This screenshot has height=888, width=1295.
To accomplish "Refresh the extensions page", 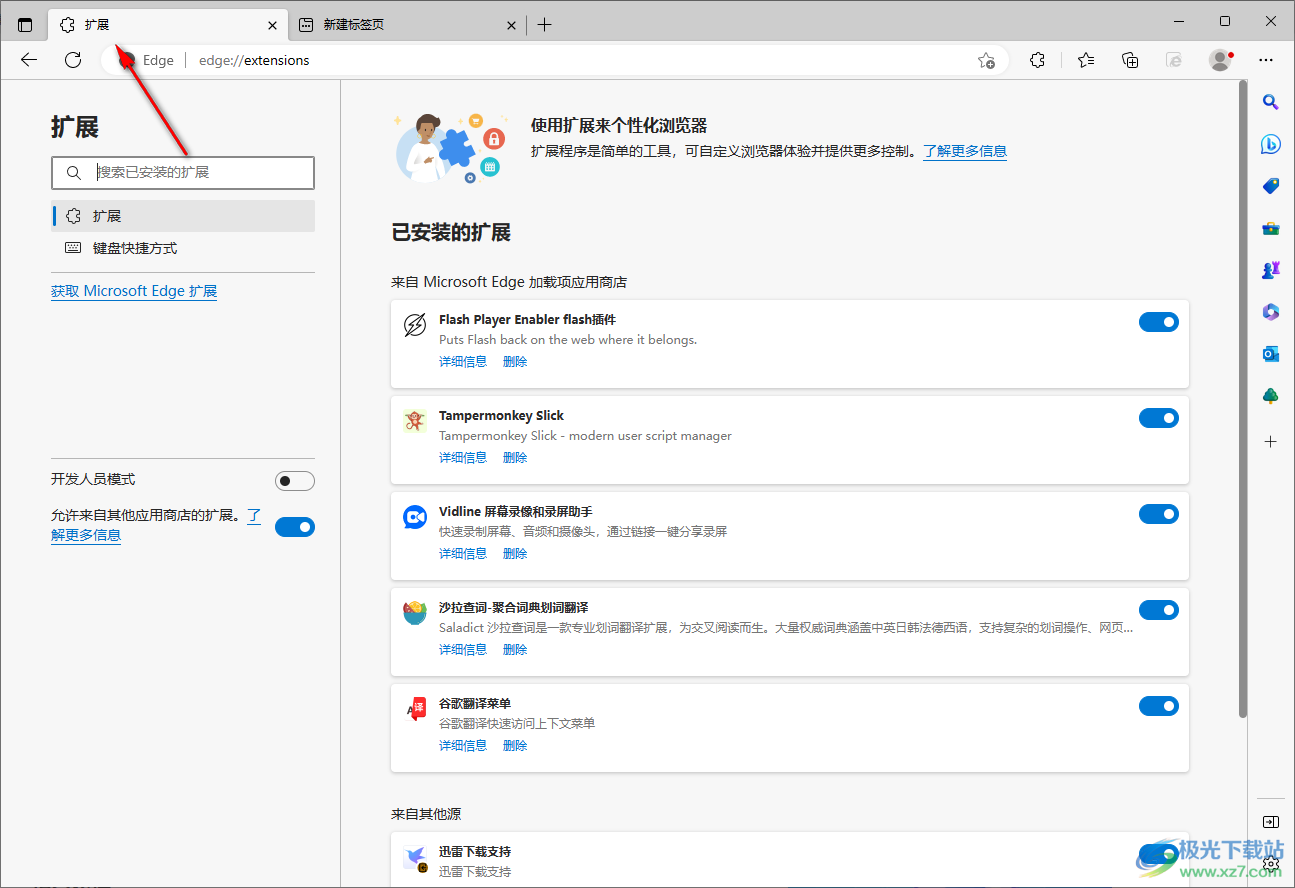I will (x=73, y=60).
